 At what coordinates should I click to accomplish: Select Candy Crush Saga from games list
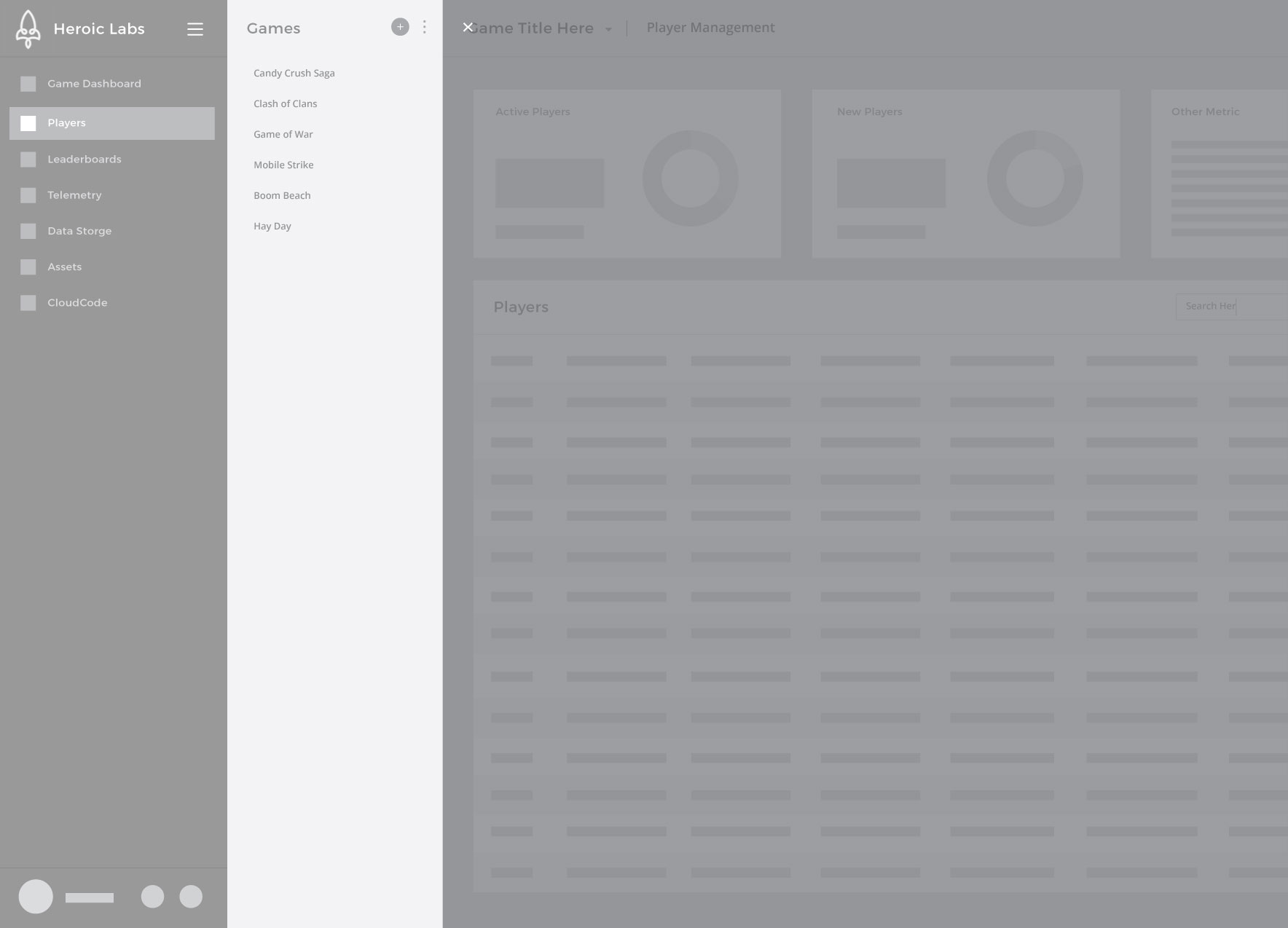point(294,73)
